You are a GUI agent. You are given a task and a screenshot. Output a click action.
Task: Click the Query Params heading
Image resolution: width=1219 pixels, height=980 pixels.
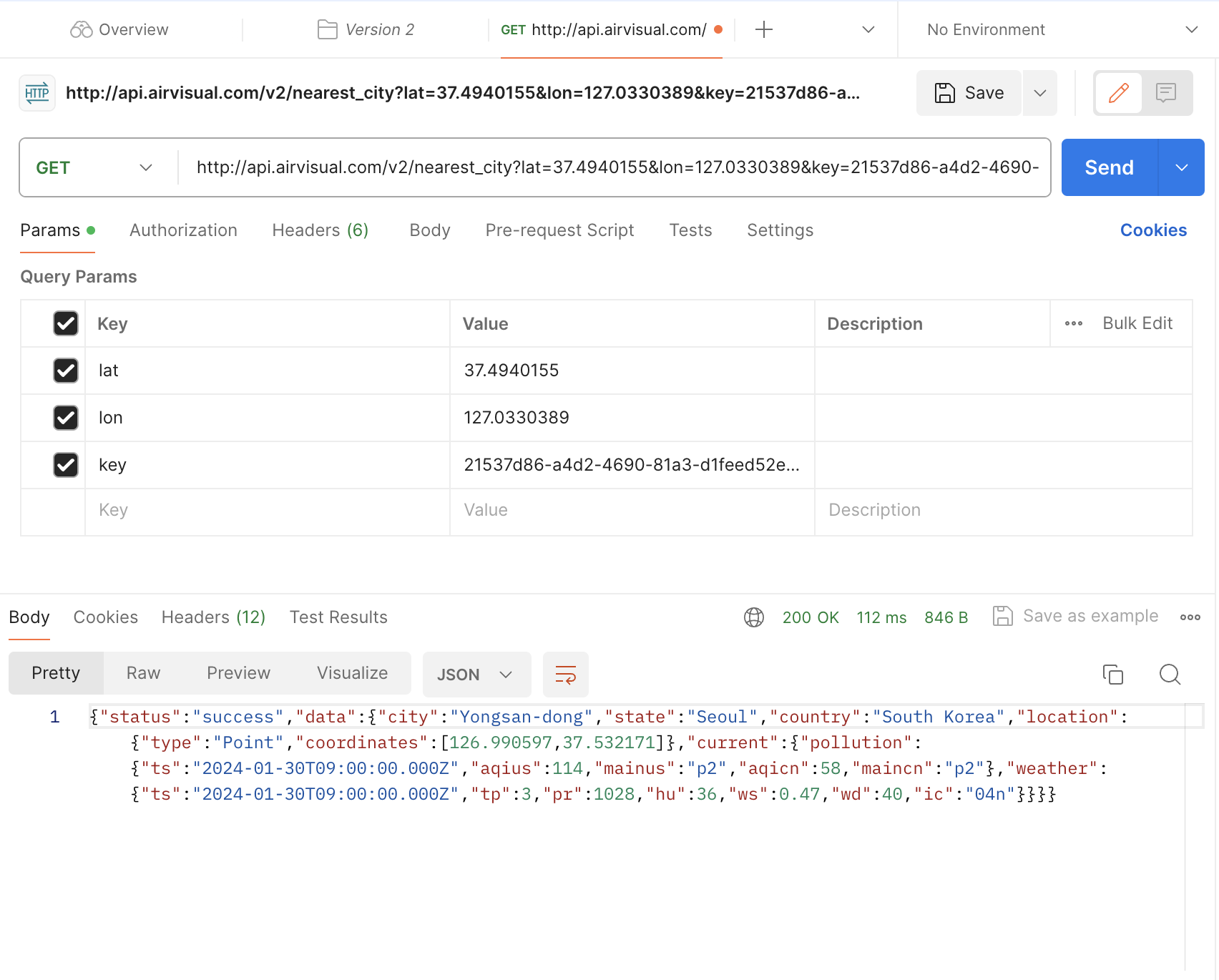[x=79, y=277]
